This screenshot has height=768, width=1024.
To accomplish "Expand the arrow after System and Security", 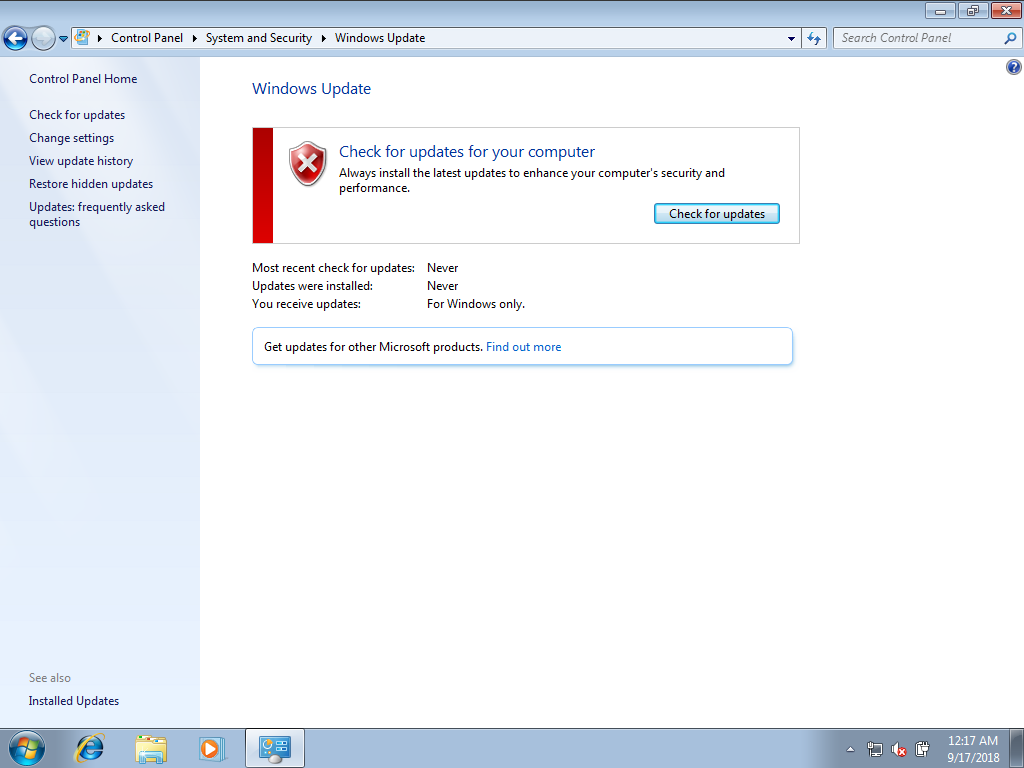I will (x=323, y=39).
